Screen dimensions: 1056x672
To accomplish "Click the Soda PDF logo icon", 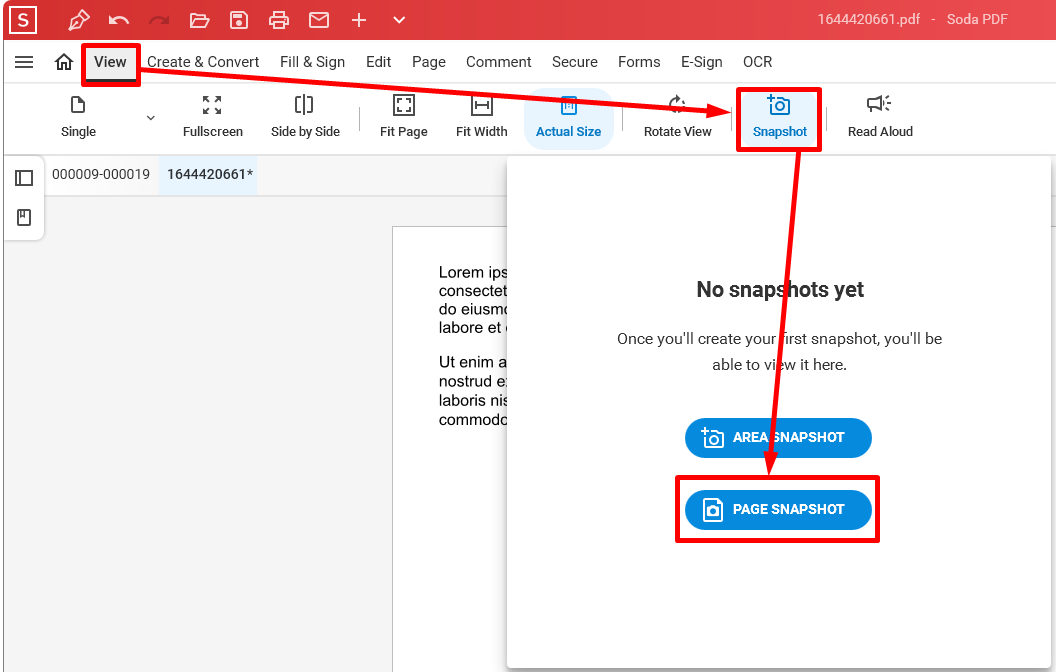I will click(x=23, y=20).
